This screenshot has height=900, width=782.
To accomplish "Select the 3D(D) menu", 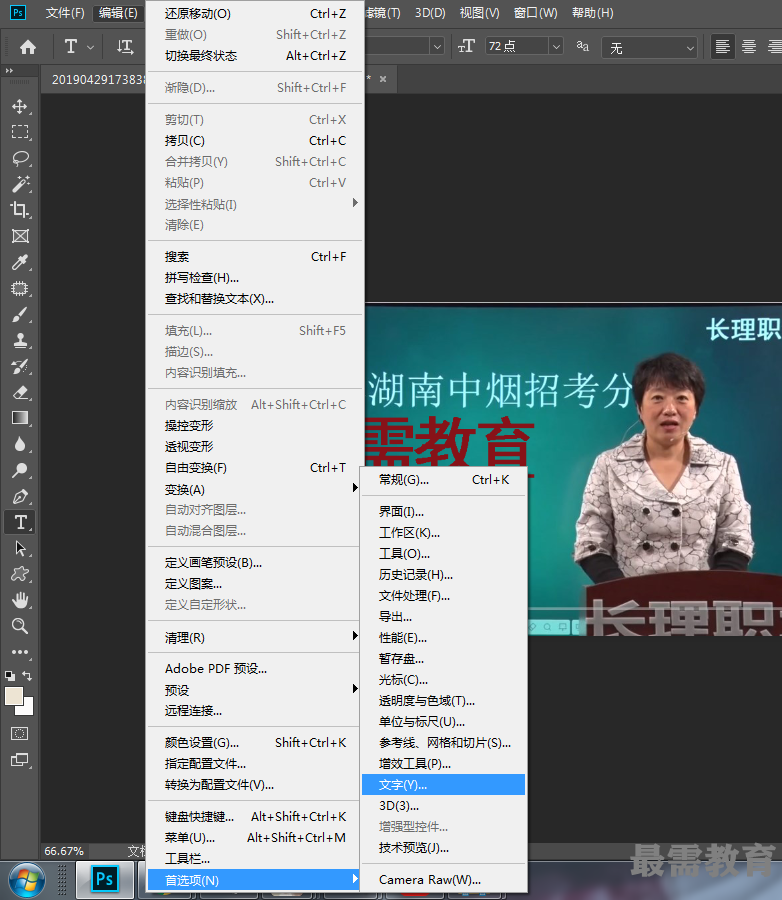I will 430,13.
